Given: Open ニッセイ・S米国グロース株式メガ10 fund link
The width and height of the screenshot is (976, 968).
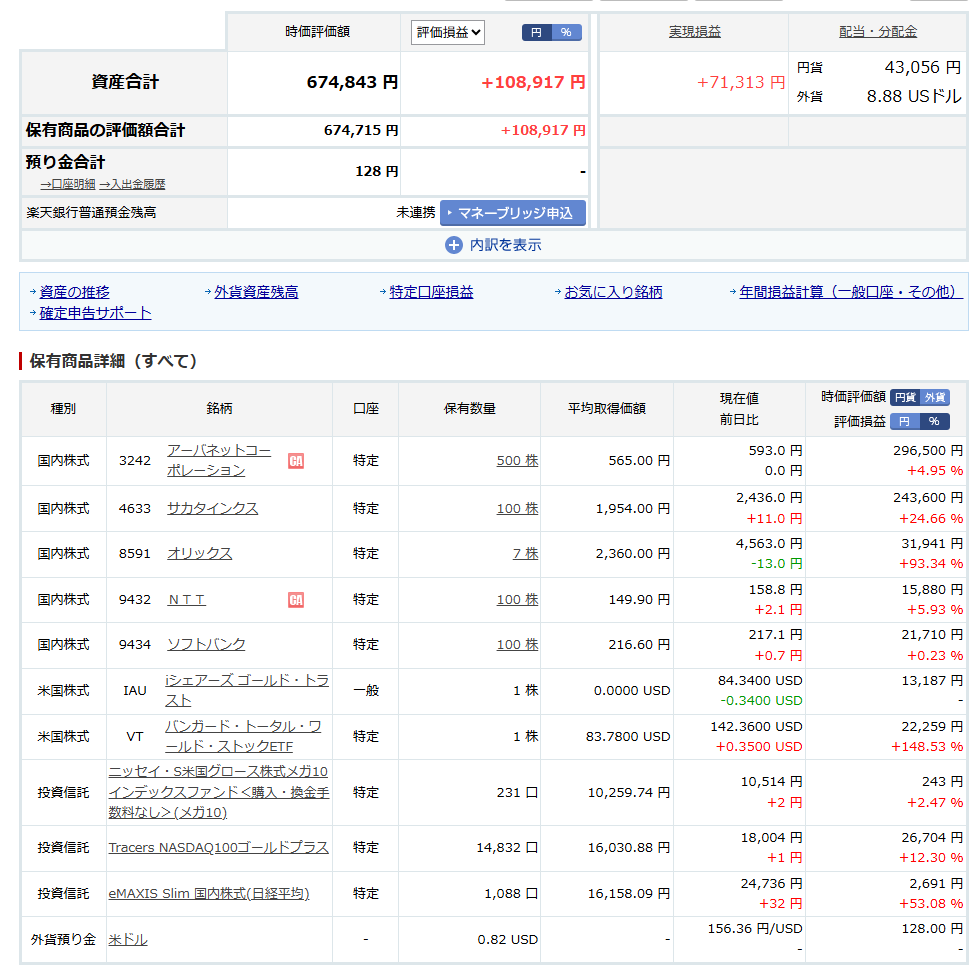Looking at the screenshot, I should pyautogui.click(x=218, y=792).
